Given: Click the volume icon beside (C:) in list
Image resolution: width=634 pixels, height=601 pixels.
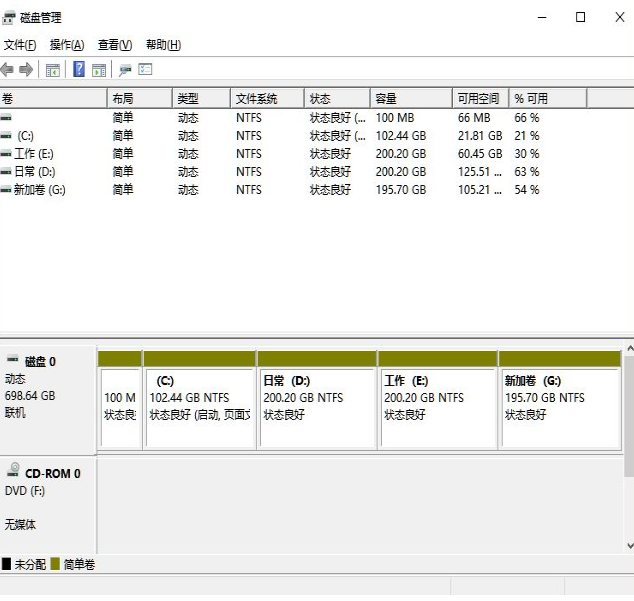Looking at the screenshot, I should [6, 136].
